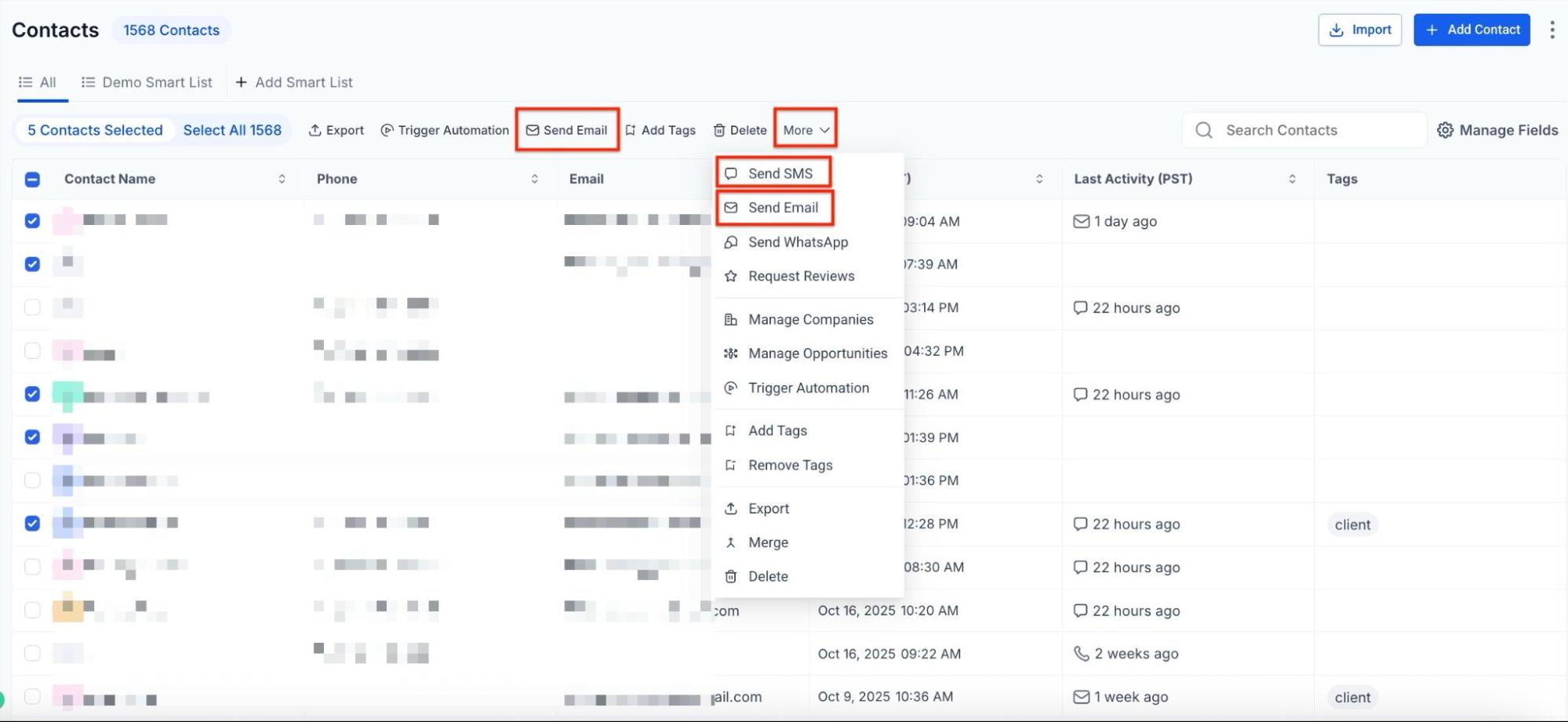Check the third contact row checkbox
The height and width of the screenshot is (722, 1568).
32,307
